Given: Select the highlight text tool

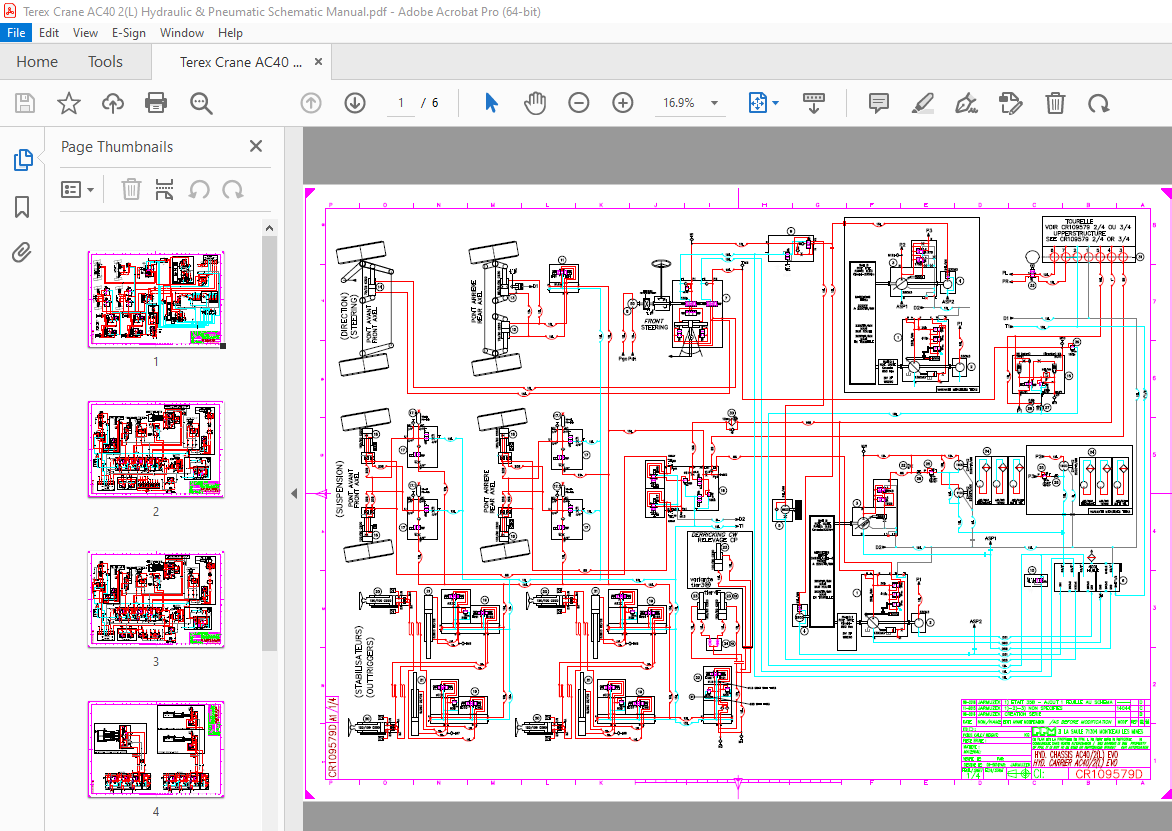Looking at the screenshot, I should 923,103.
